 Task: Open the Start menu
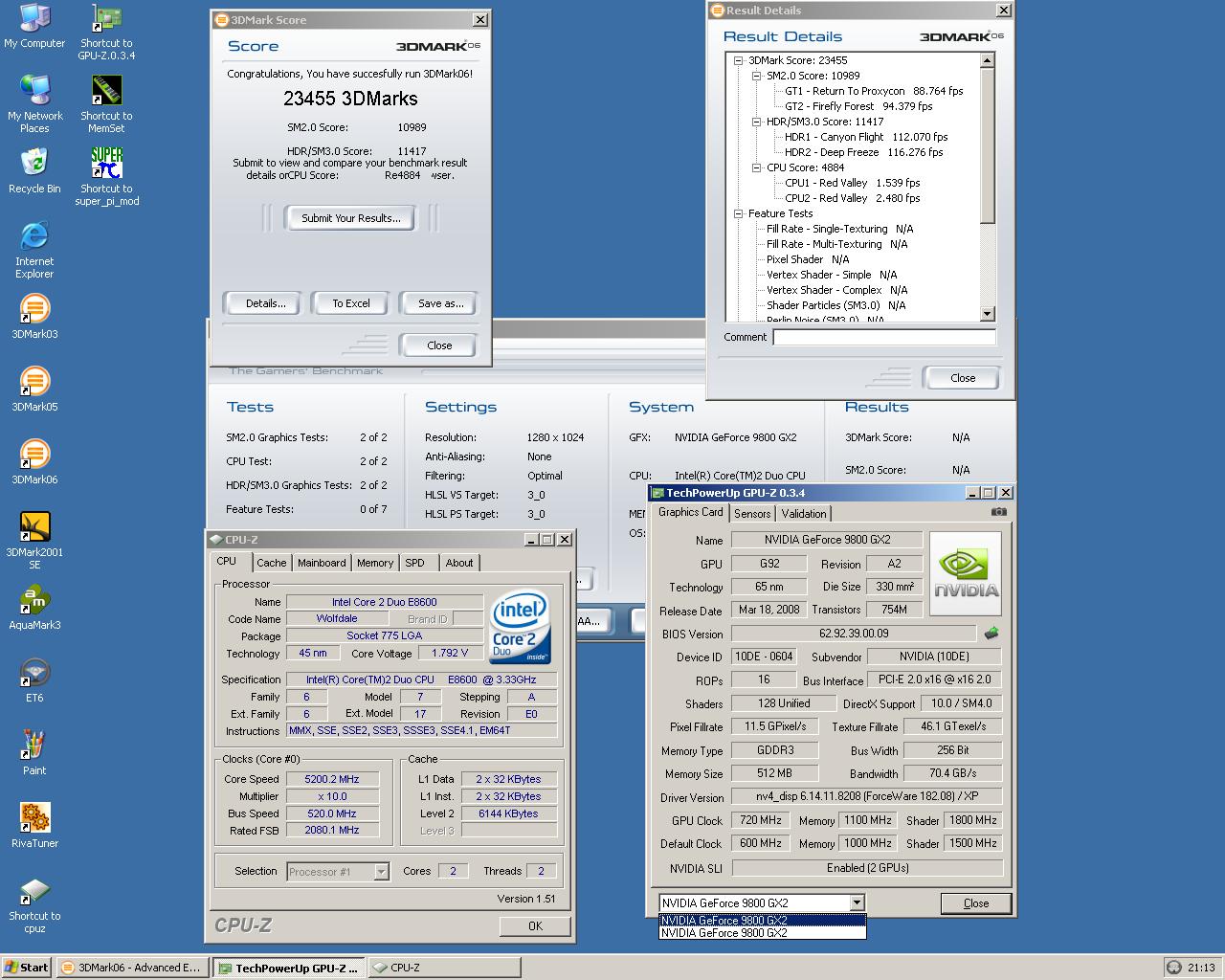tap(26, 968)
